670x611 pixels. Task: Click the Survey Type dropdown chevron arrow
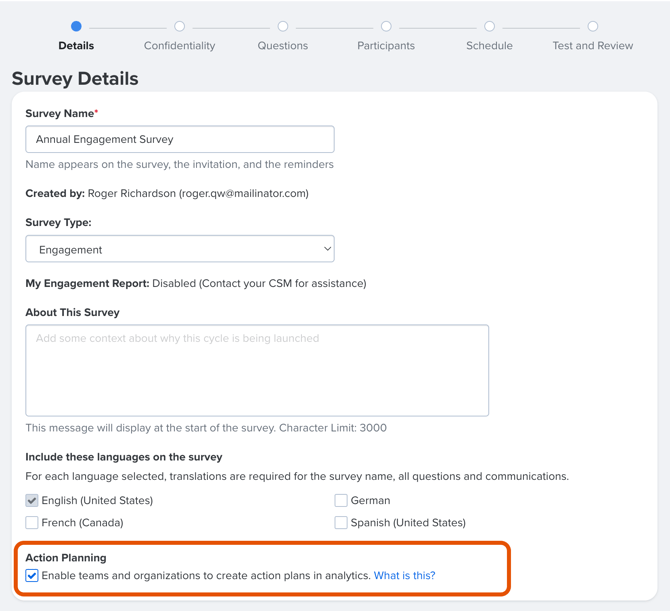point(327,249)
